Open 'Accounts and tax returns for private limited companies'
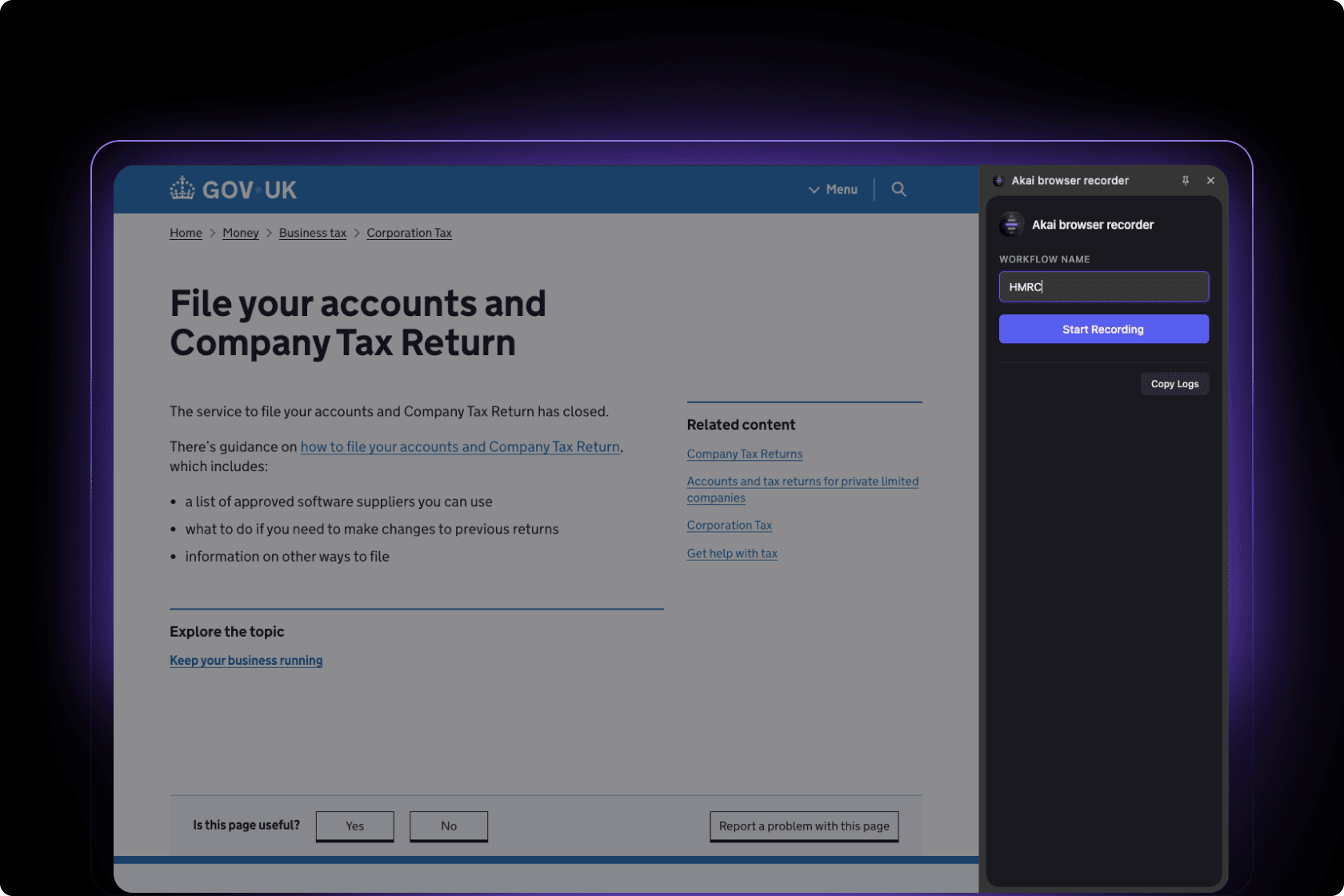The width and height of the screenshot is (1344, 896). tap(802, 490)
